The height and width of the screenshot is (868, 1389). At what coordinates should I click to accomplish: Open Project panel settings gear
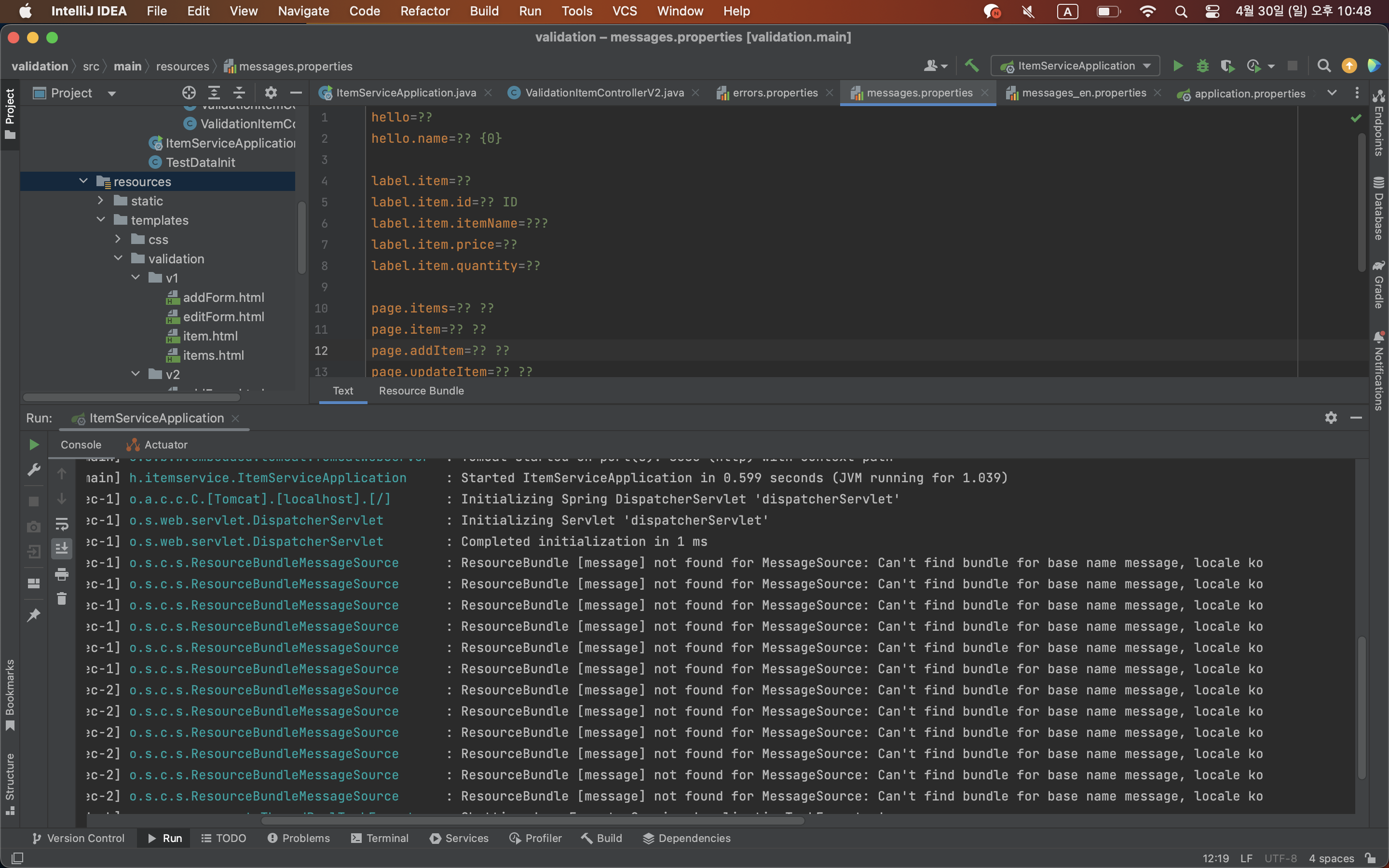point(271,93)
